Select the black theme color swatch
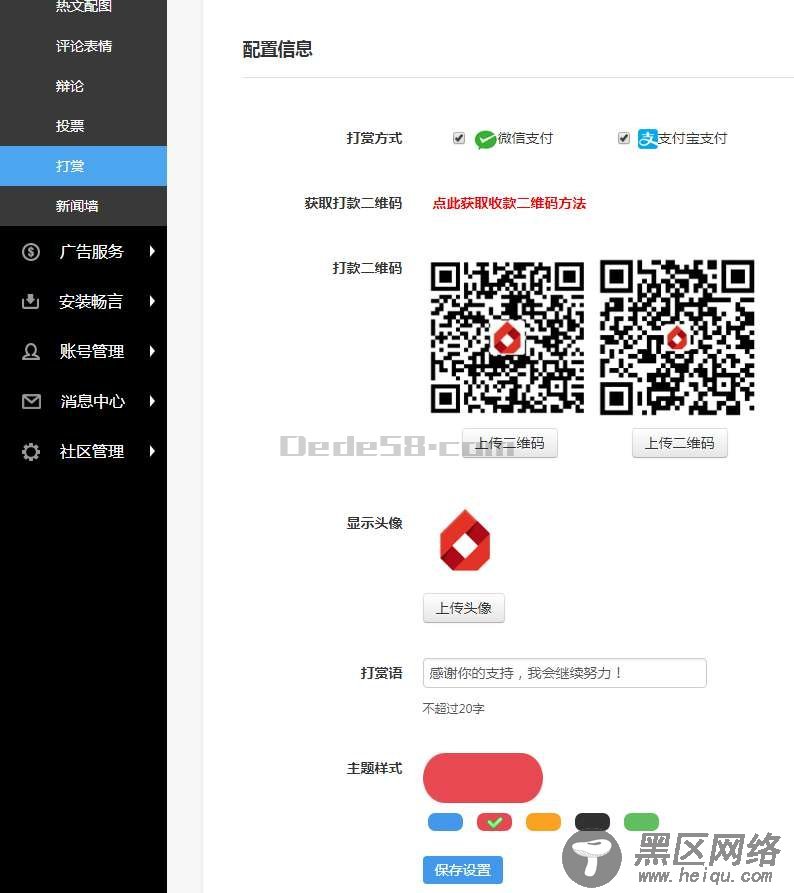794x893 pixels. (592, 822)
